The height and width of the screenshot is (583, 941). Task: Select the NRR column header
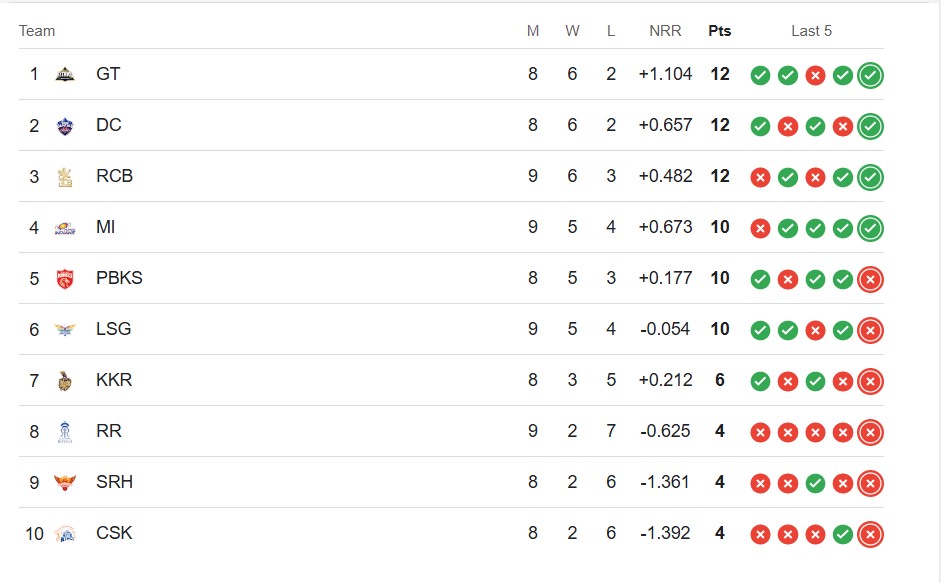[x=665, y=31]
